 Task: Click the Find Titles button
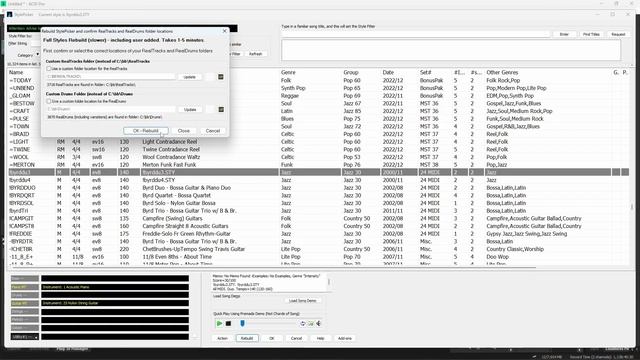tap(591, 34)
